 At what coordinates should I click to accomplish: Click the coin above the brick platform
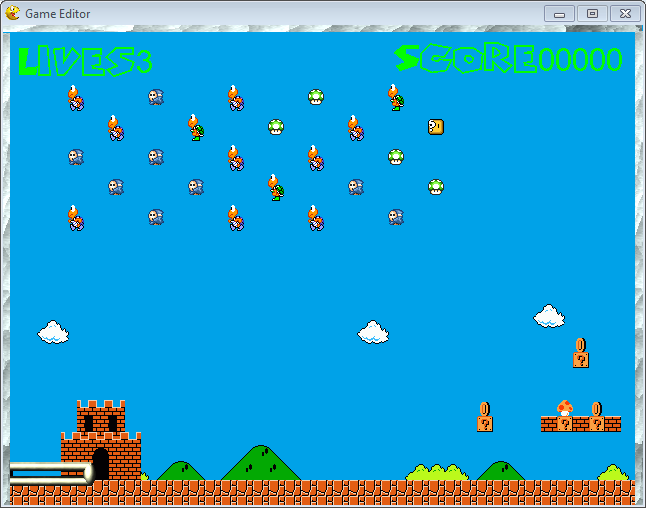pyautogui.click(x=597, y=409)
